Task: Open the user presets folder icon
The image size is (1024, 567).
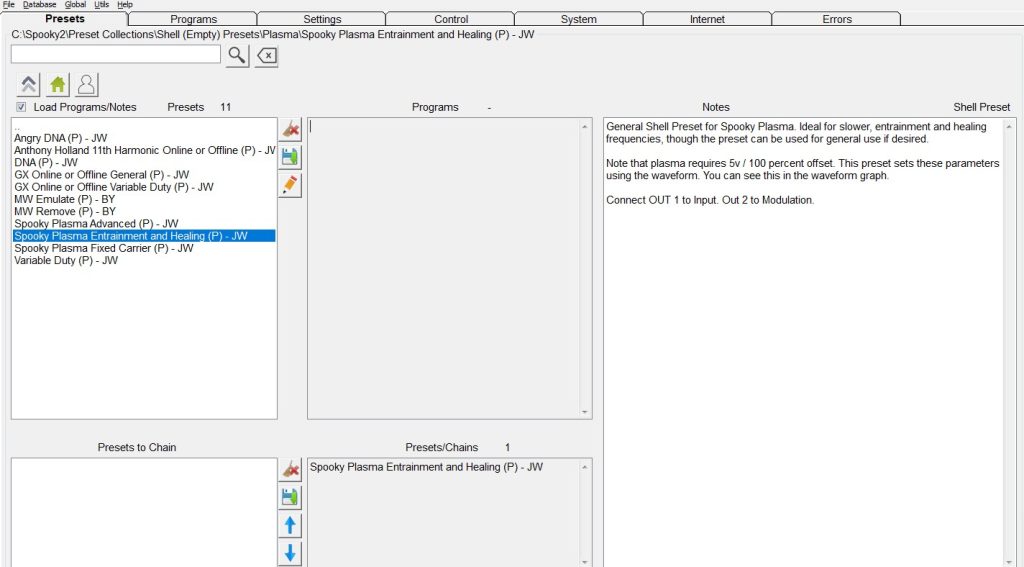Action: click(86, 85)
